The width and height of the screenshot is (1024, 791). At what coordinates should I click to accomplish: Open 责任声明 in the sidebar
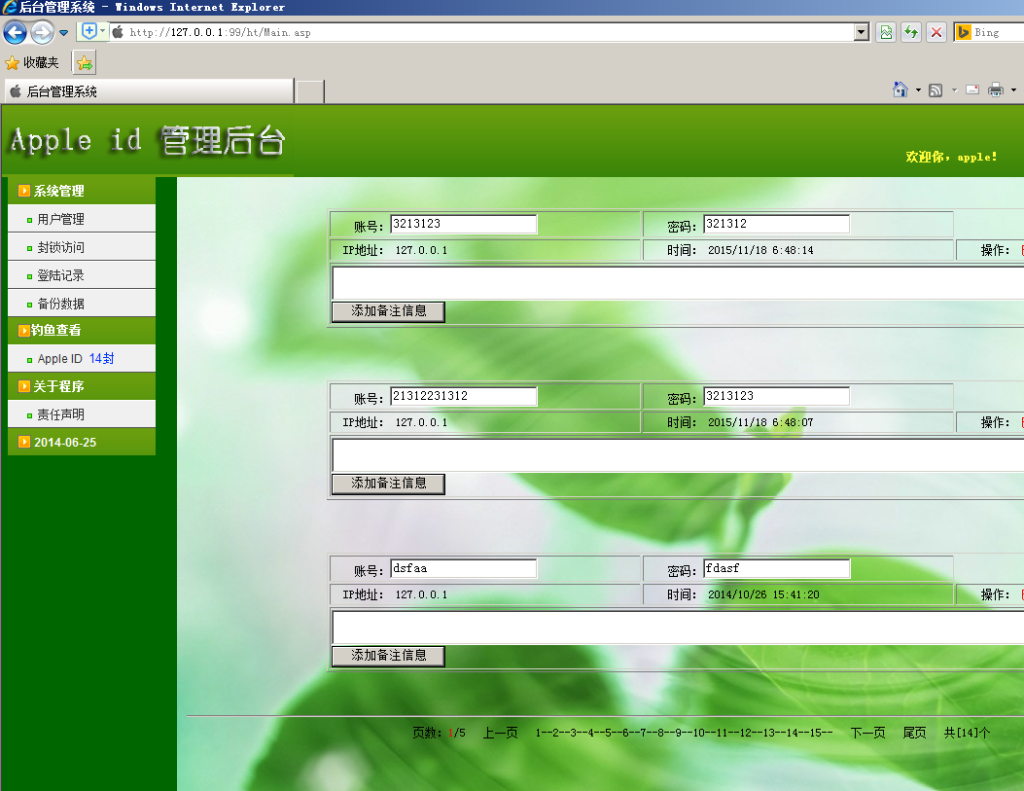point(82,414)
